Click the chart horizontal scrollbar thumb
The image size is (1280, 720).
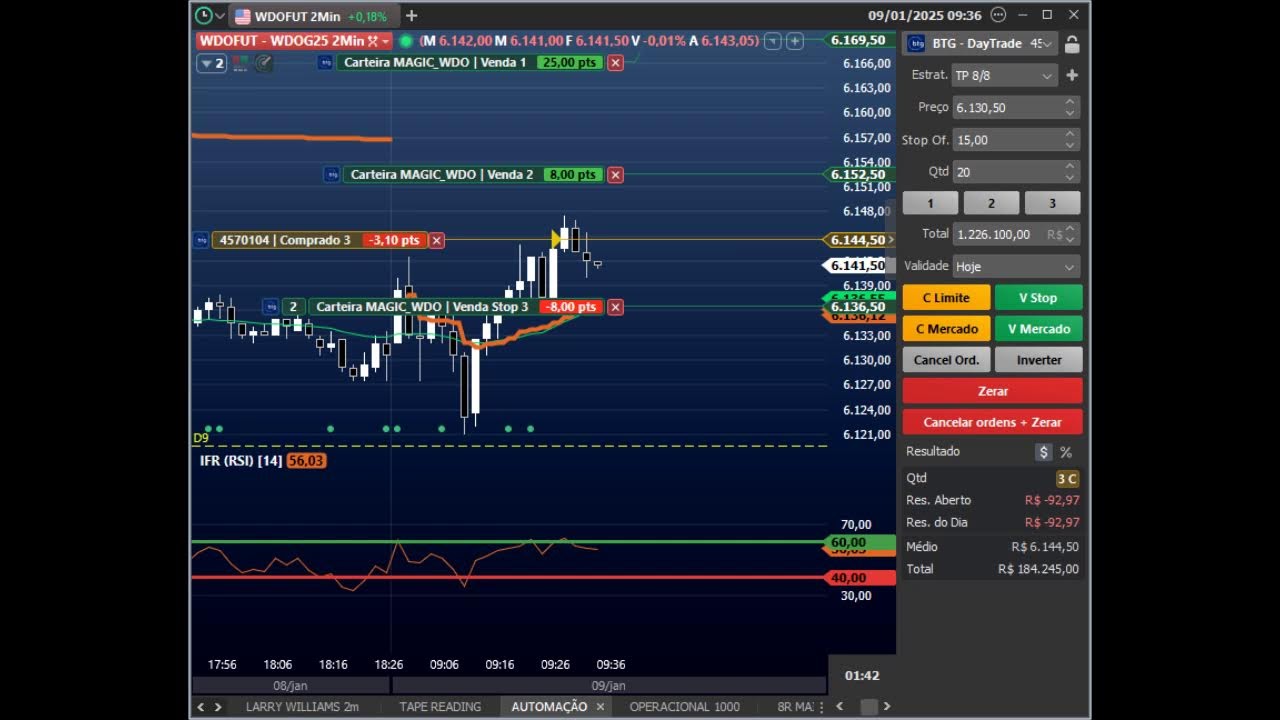(868, 707)
